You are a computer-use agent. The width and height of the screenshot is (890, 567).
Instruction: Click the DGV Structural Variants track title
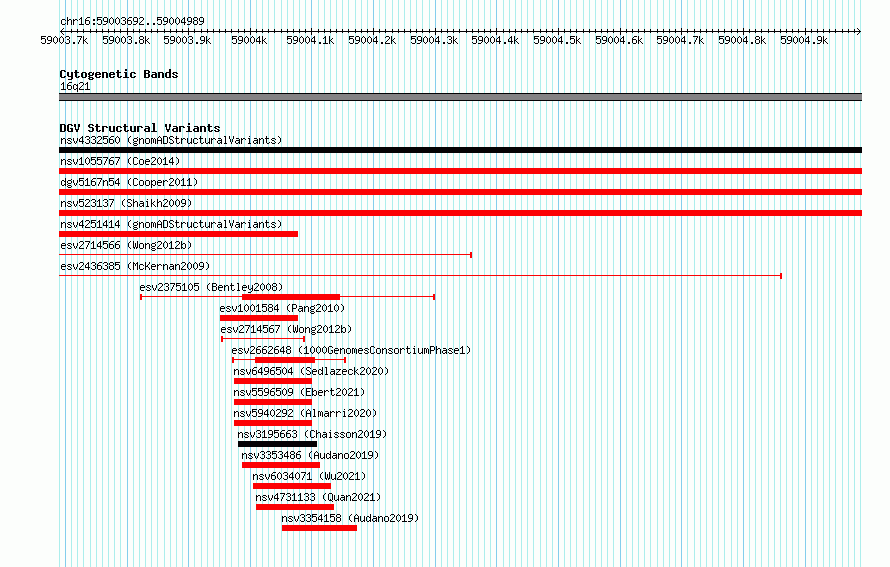pos(140,128)
